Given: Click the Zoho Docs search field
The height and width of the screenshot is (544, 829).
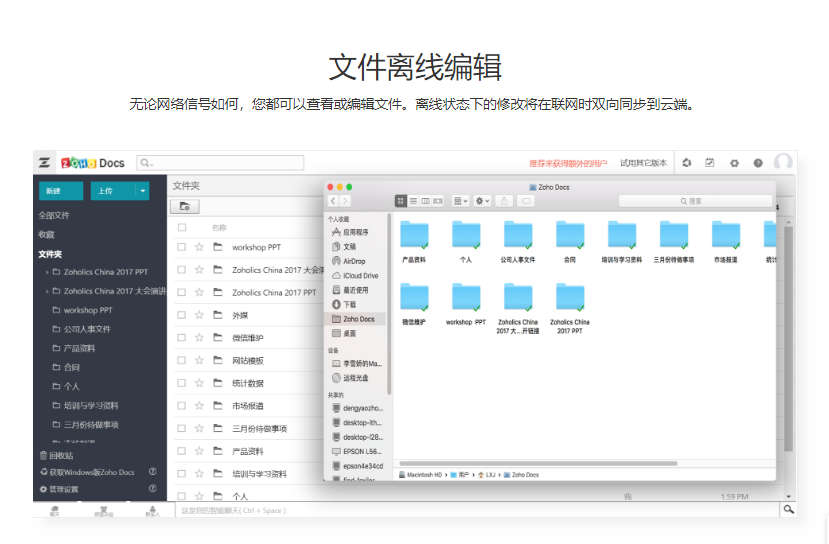Looking at the screenshot, I should pyautogui.click(x=220, y=163).
